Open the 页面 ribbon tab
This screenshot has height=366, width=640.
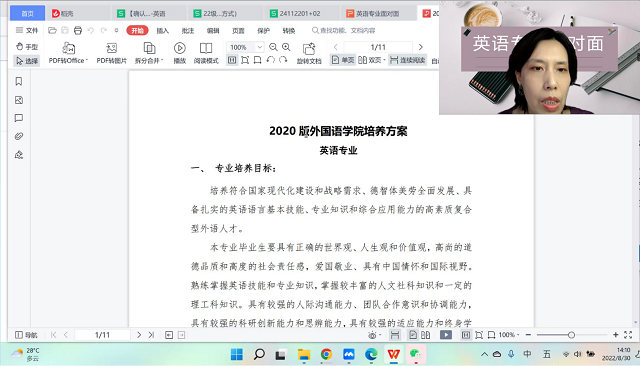238,31
